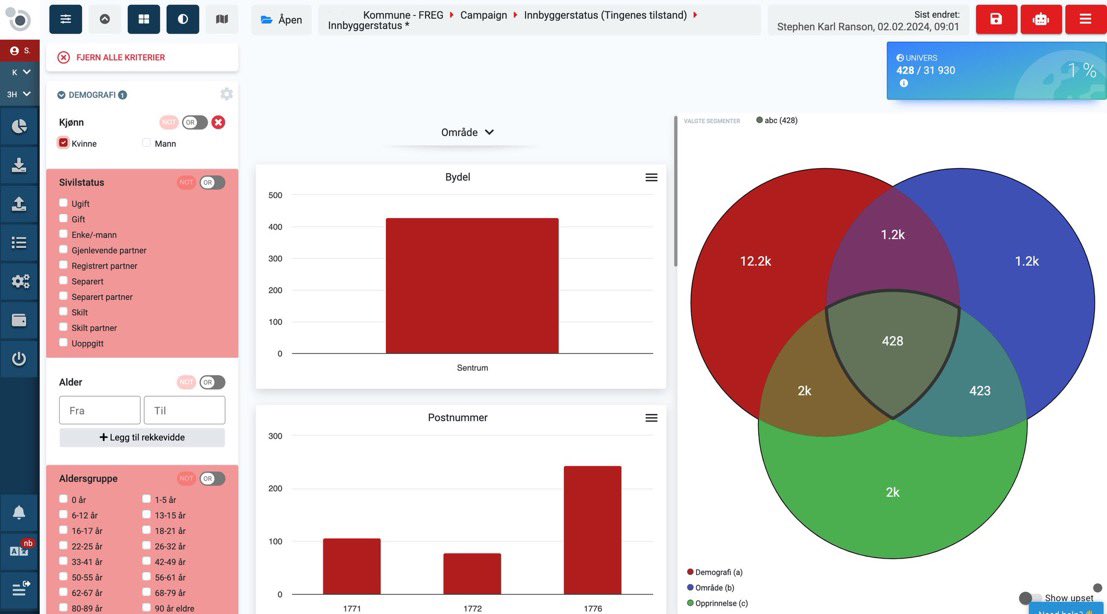
Task: Open the red hamburger menu
Action: (1086, 19)
